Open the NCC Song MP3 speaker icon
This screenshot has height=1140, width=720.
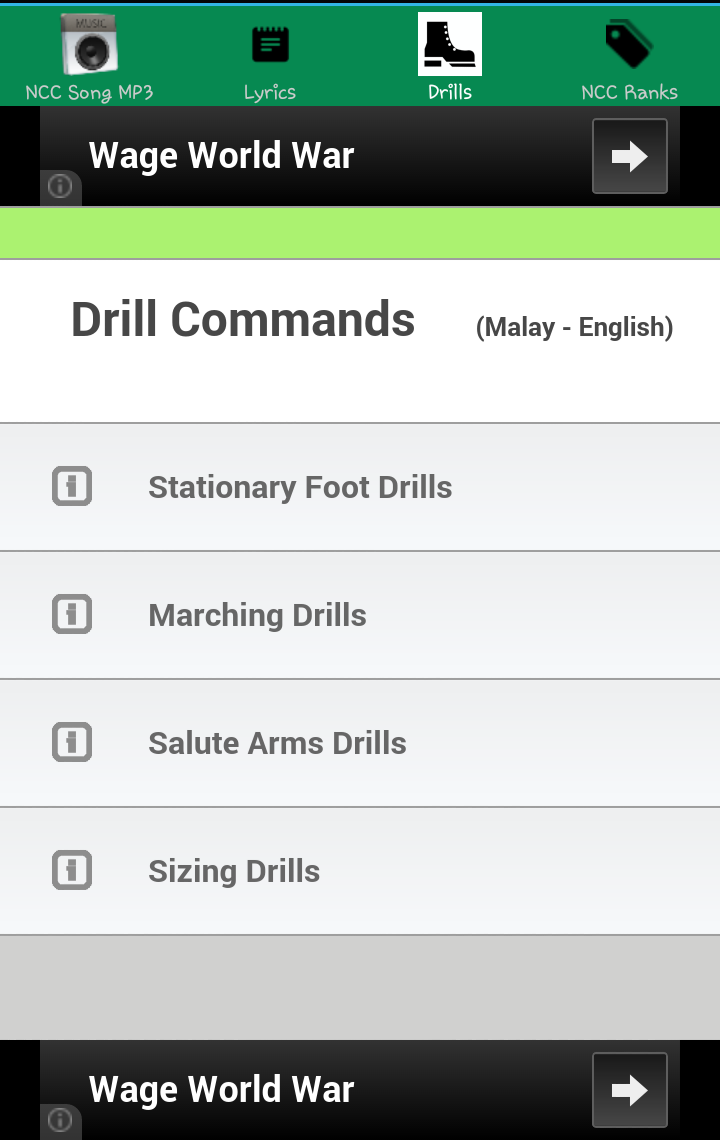click(x=89, y=44)
